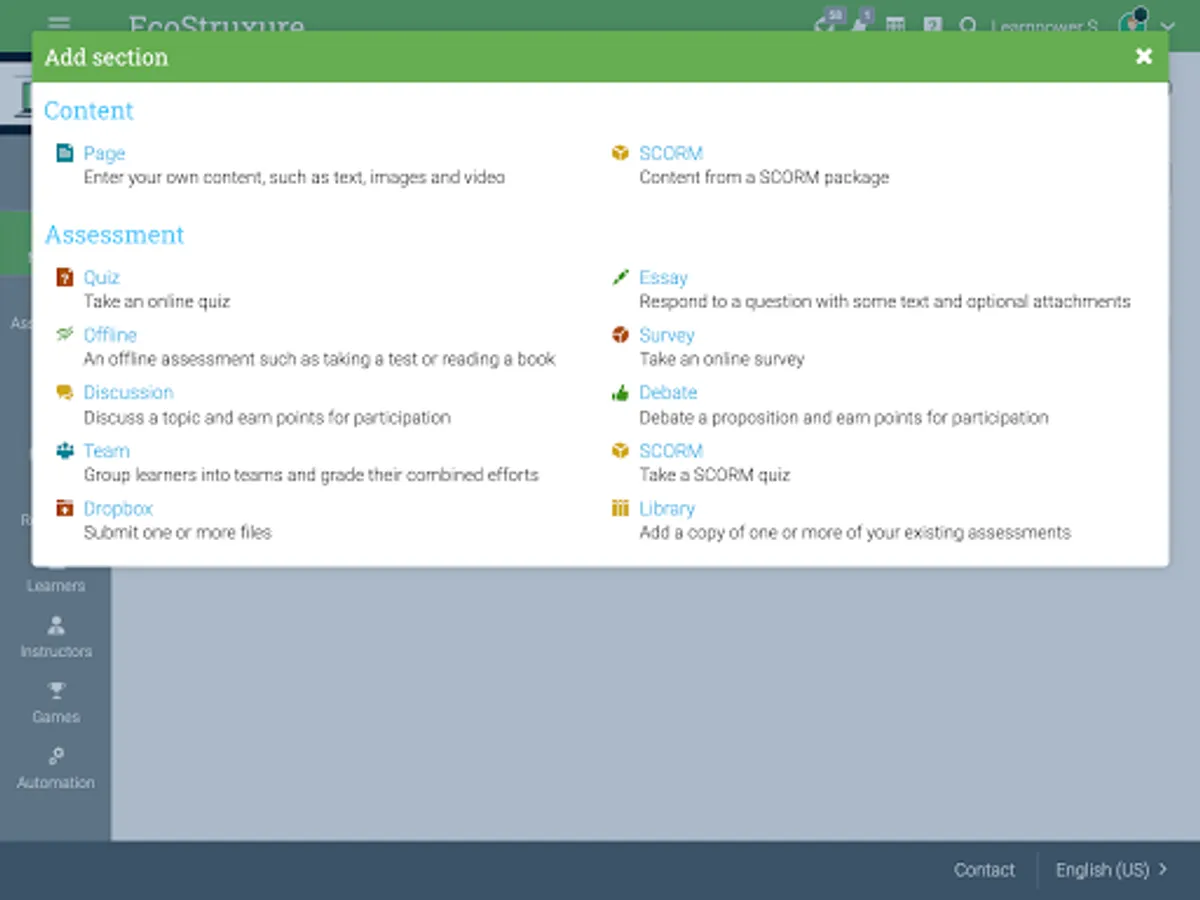Image resolution: width=1200 pixels, height=900 pixels.
Task: Click the Team group icon
Action: [65, 451]
